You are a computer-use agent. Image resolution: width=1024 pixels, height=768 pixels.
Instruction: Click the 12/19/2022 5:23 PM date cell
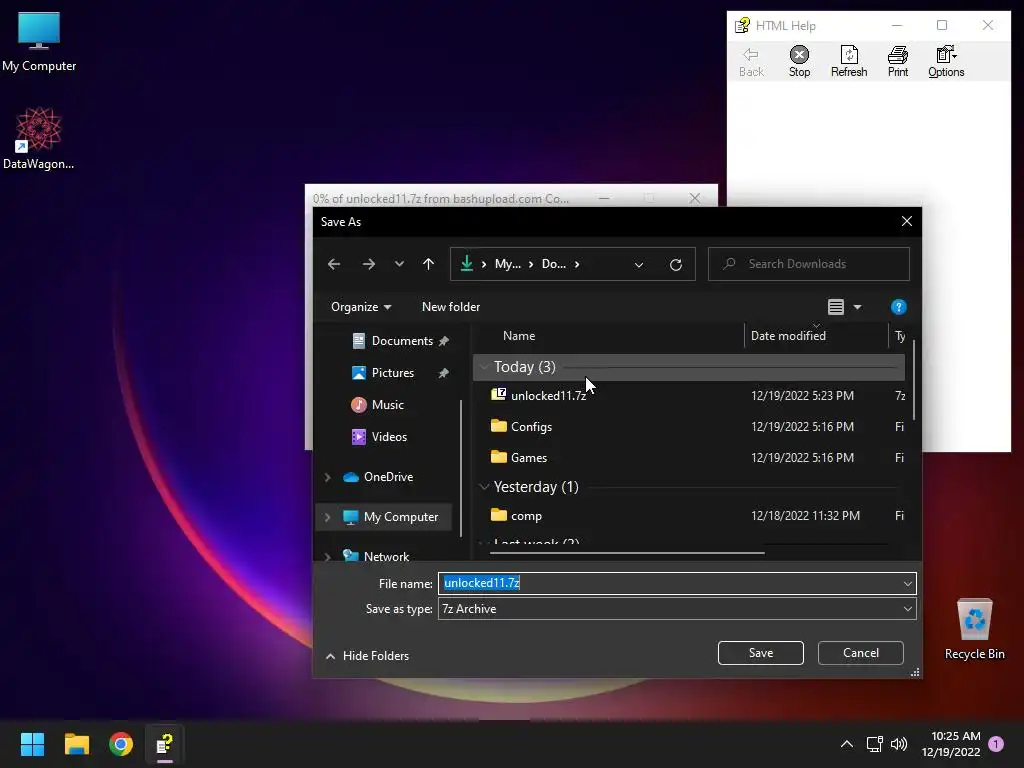[x=802, y=396]
